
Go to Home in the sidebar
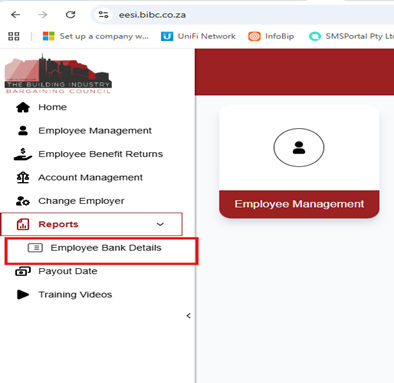pos(52,107)
